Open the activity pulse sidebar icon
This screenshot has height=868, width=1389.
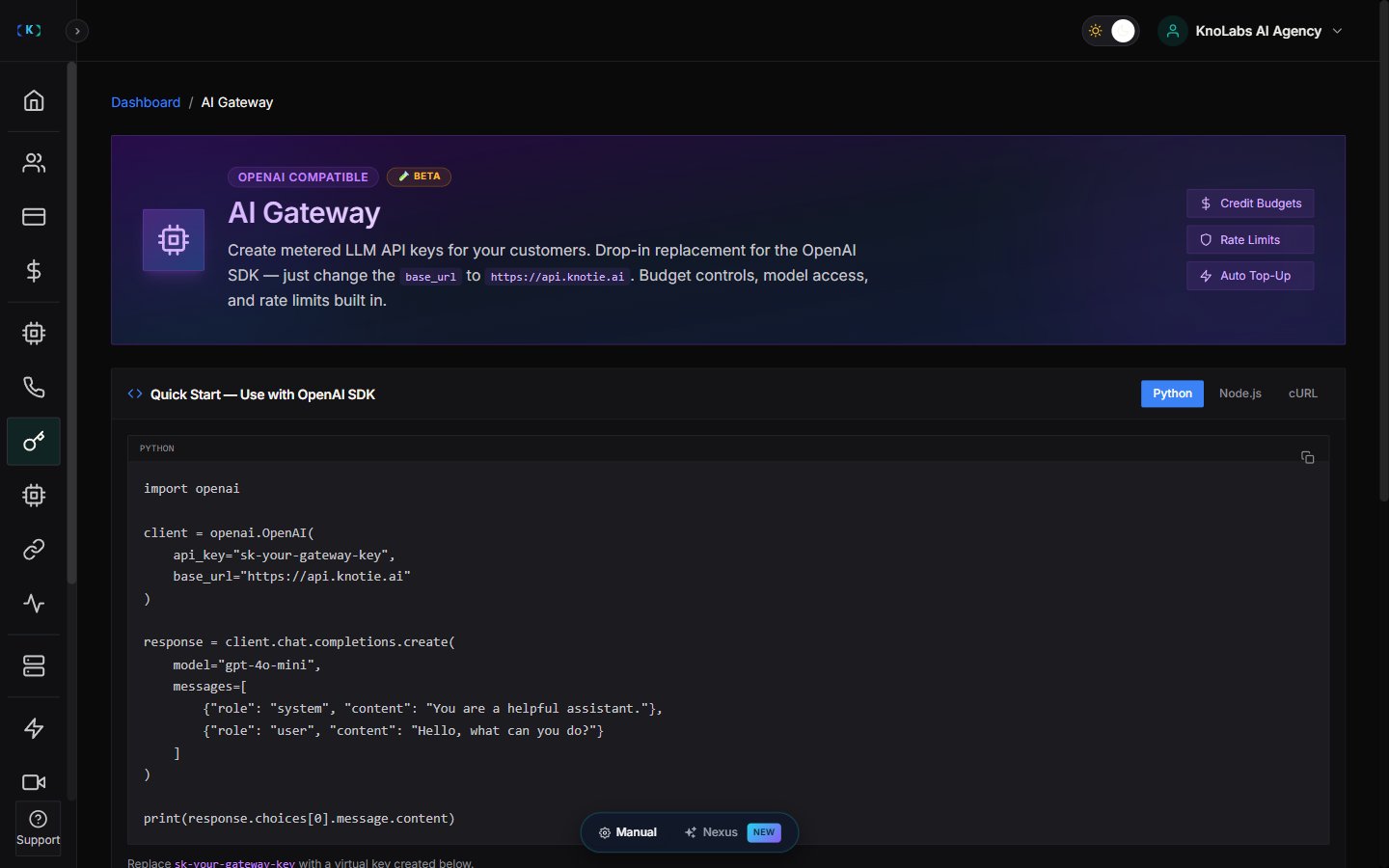(34, 604)
